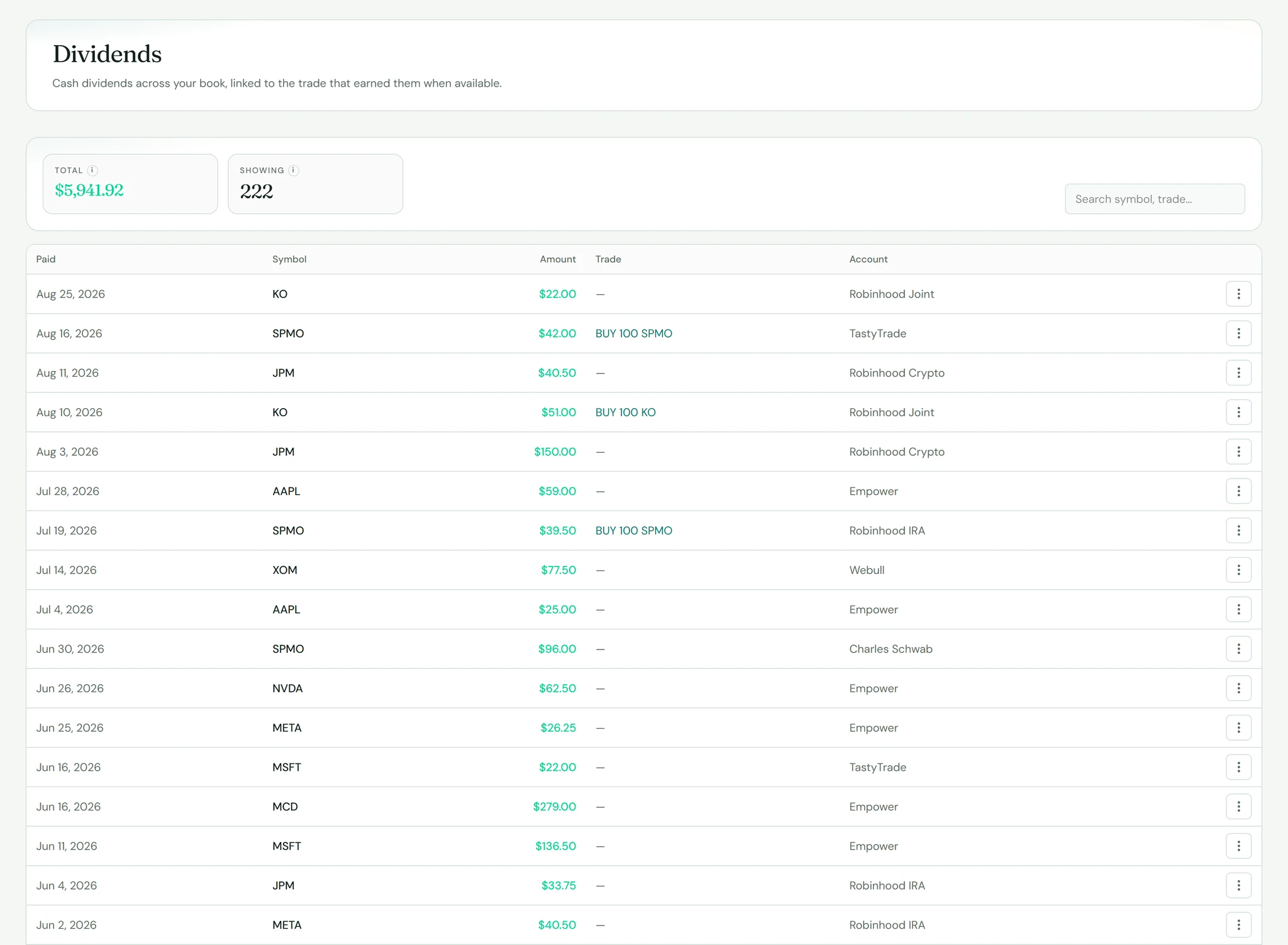Viewport: 1288px width, 945px height.
Task: Open row menu for Jun 26 NVDA dividend
Action: click(1238, 688)
